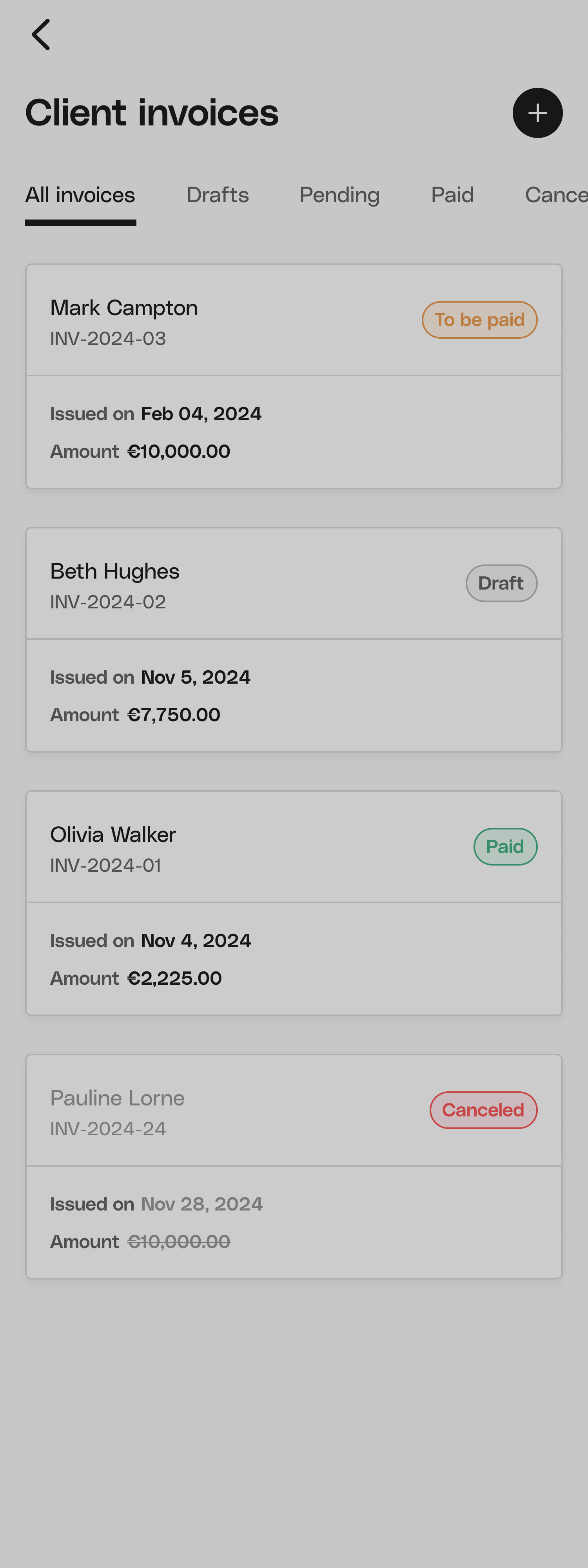Select the All invoices tab
The width and height of the screenshot is (588, 1568).
pos(80,195)
